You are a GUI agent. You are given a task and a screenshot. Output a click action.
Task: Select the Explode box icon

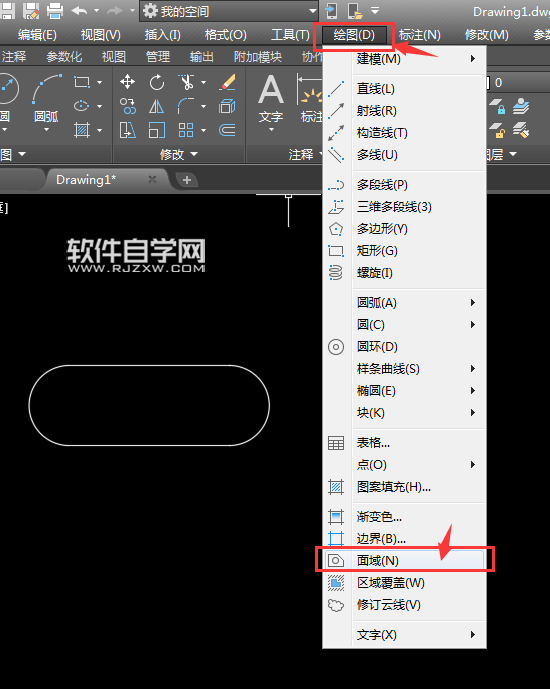click(228, 106)
